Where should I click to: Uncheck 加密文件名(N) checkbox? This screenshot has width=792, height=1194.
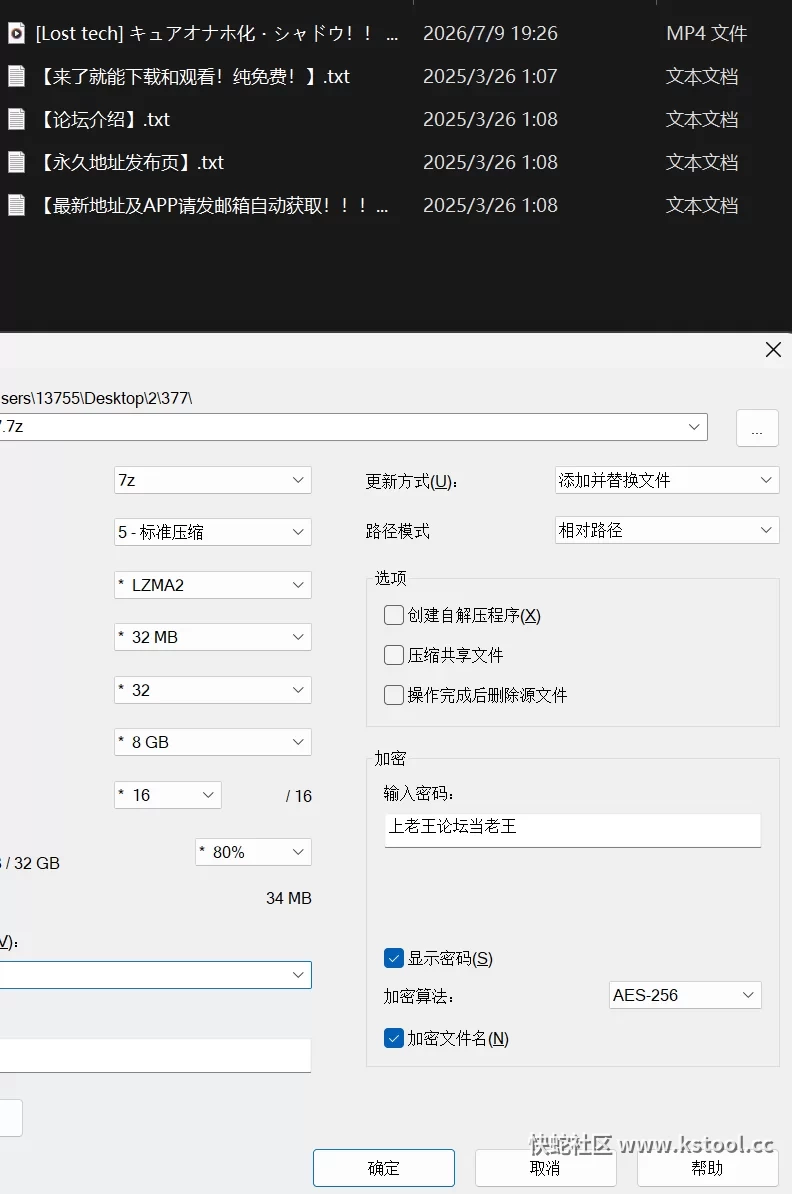click(394, 1038)
